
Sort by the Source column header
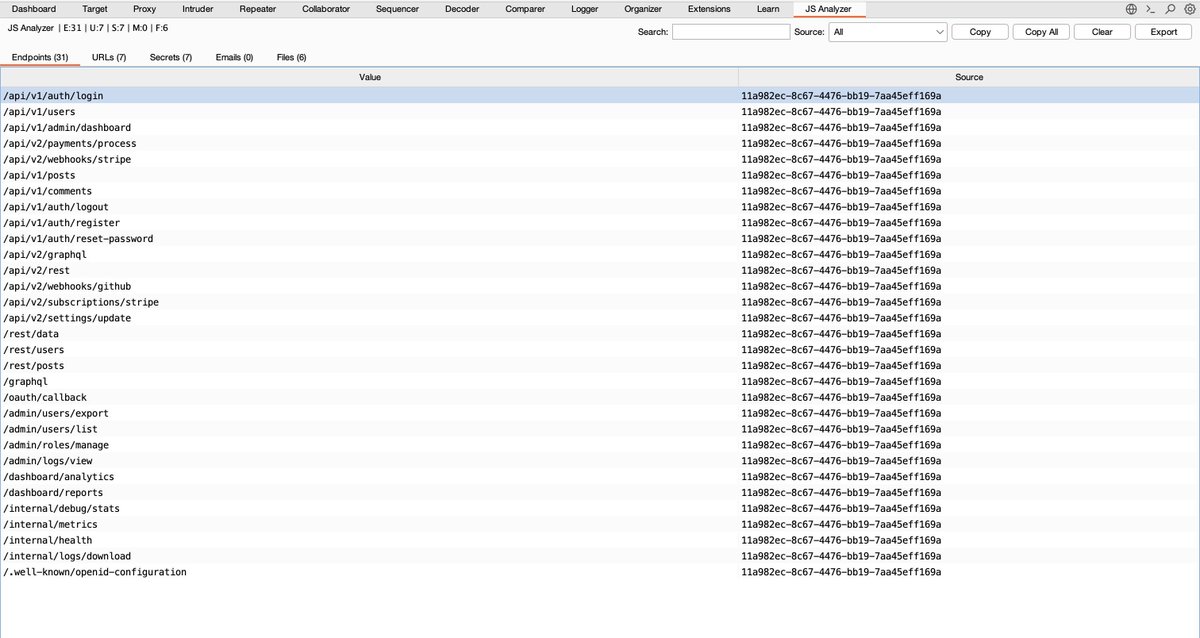tap(968, 77)
